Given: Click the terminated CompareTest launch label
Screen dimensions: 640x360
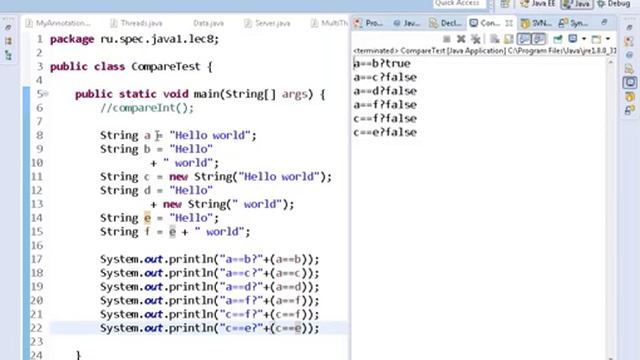Looking at the screenshot, I should (484, 51).
